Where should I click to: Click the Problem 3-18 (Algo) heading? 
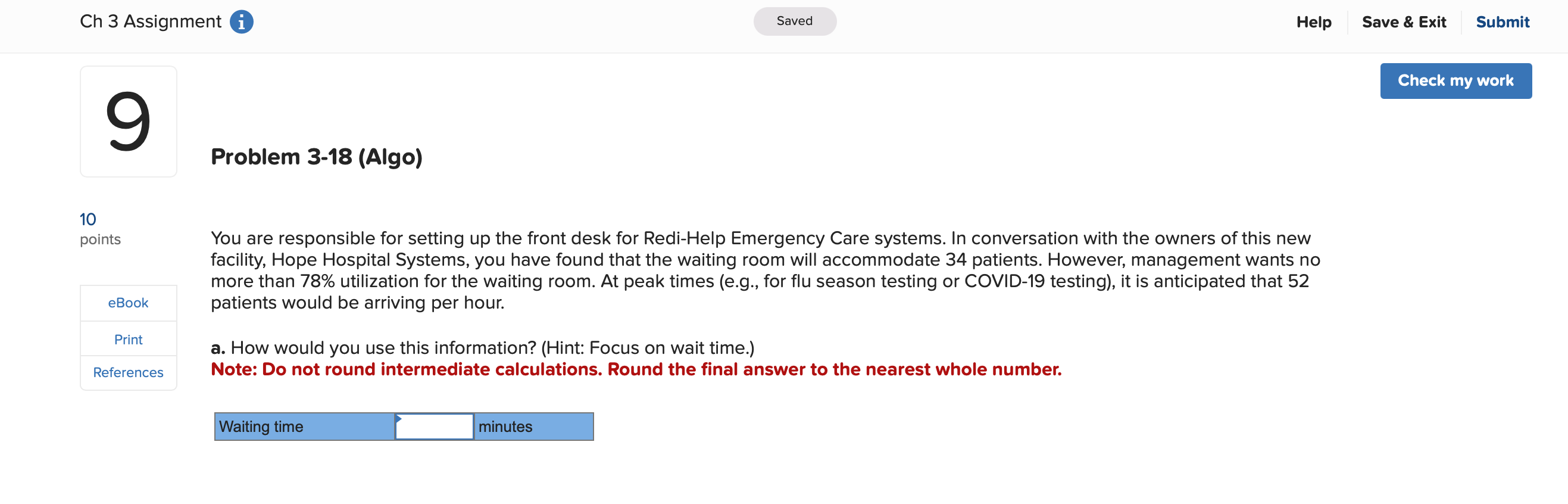click(x=317, y=157)
